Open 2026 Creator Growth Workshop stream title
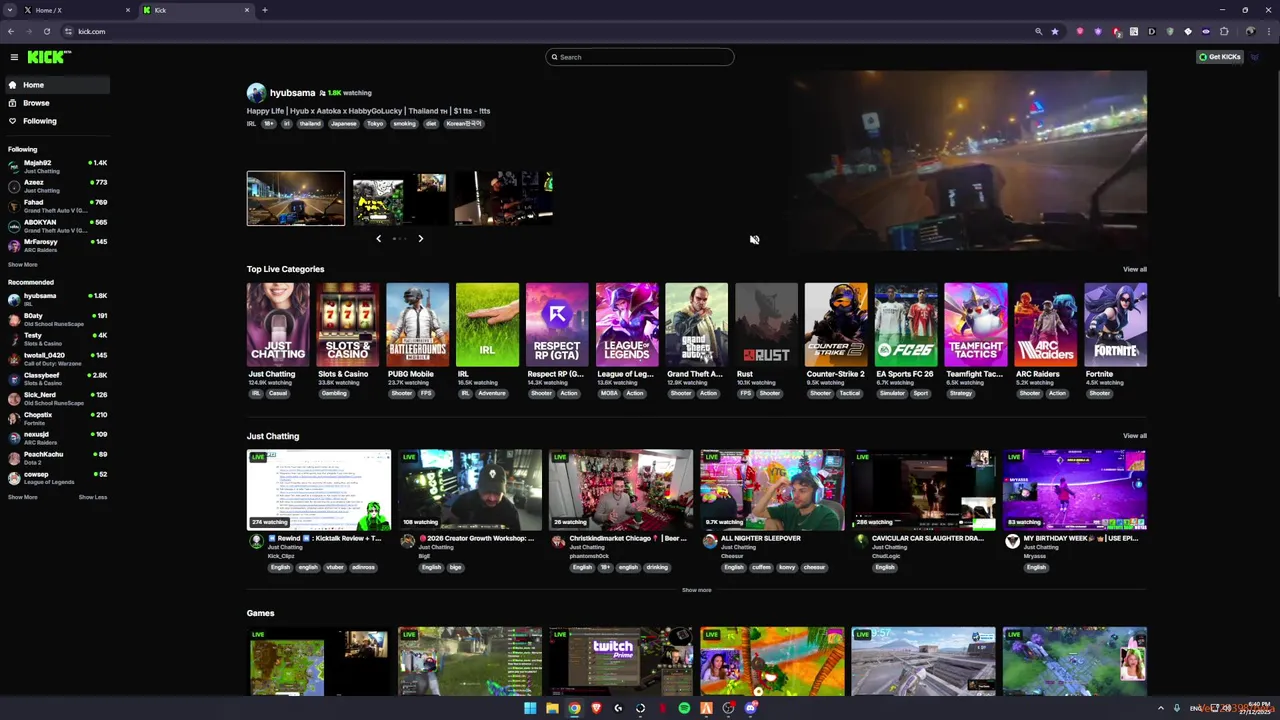The image size is (1280, 720). pos(476,538)
